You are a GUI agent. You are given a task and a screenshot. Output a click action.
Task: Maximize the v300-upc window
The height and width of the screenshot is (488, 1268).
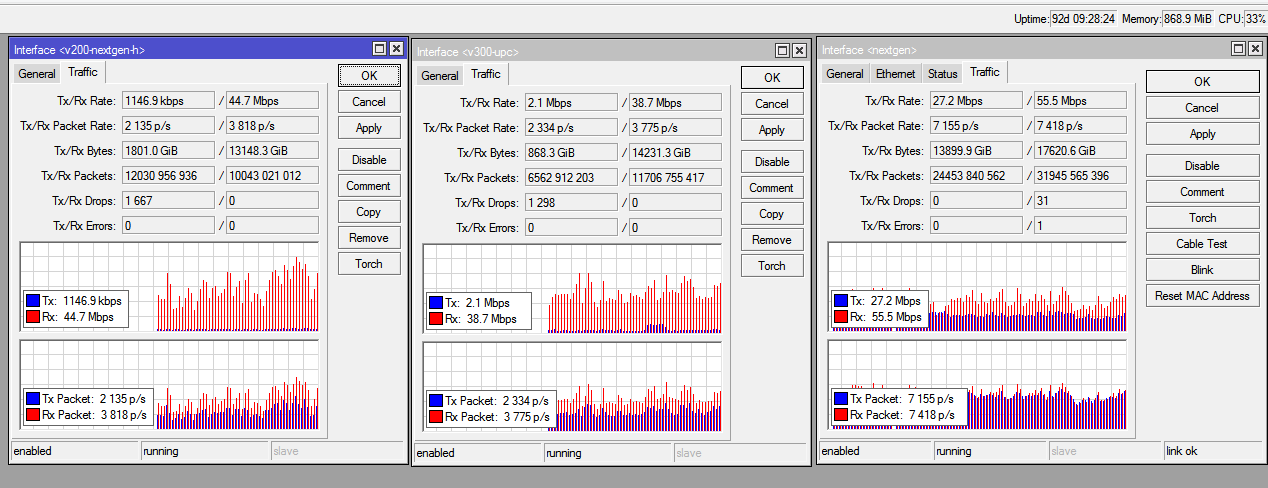click(783, 51)
